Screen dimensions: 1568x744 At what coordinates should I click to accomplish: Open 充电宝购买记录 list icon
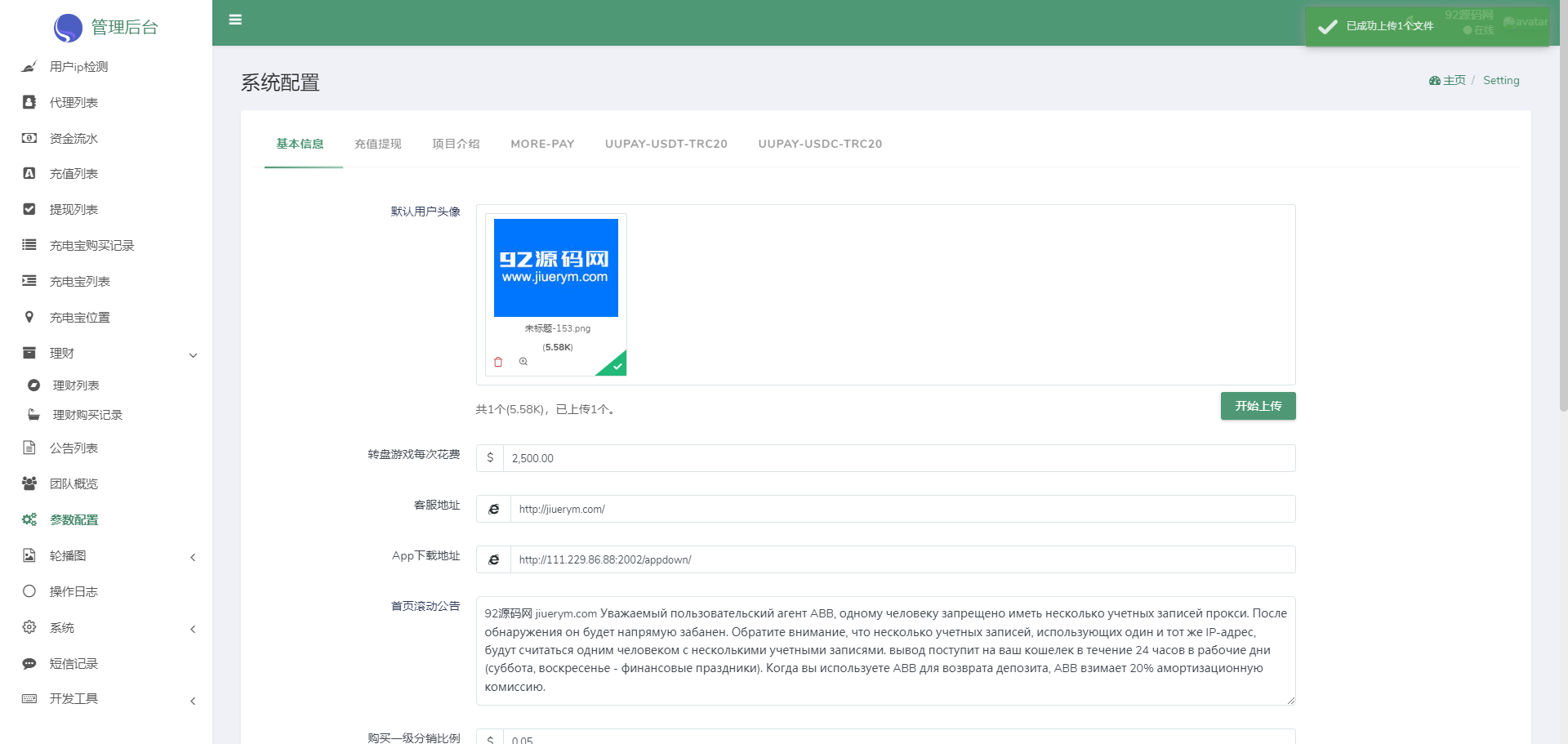[29, 244]
